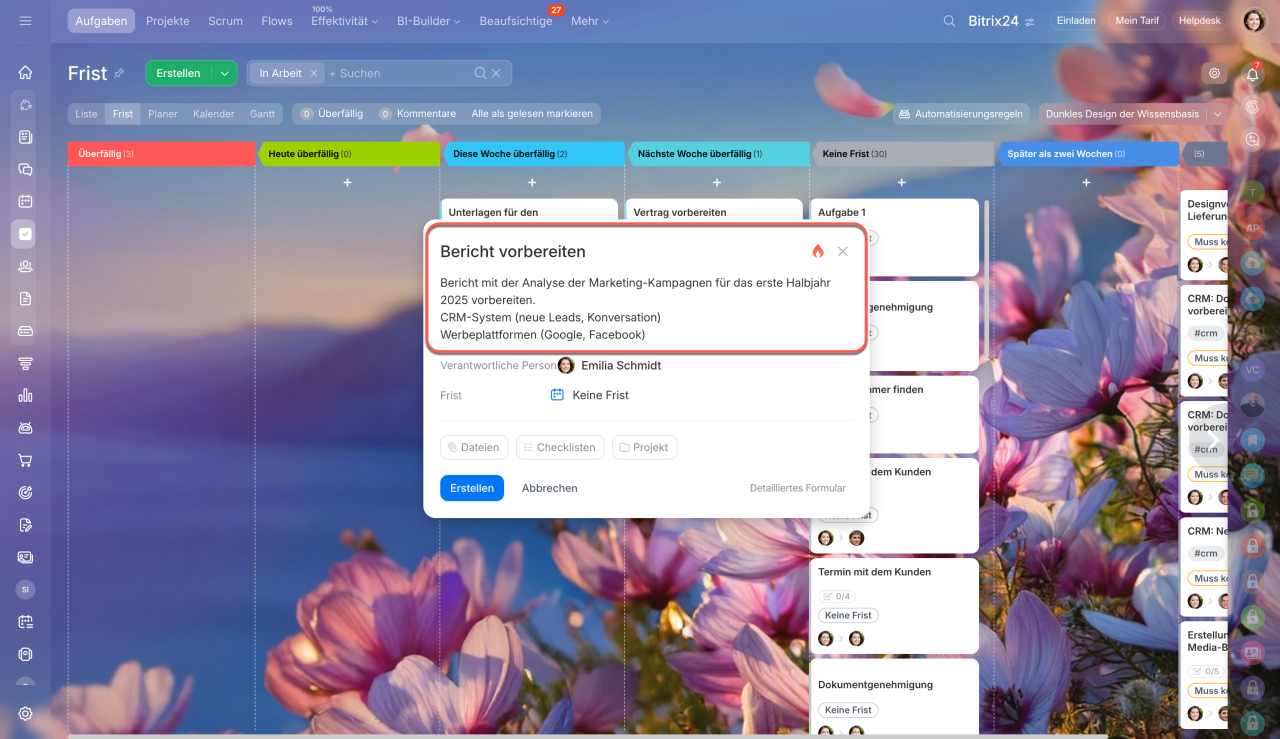Click Alle als gelesen markieren
The height and width of the screenshot is (739, 1280).
click(x=532, y=114)
